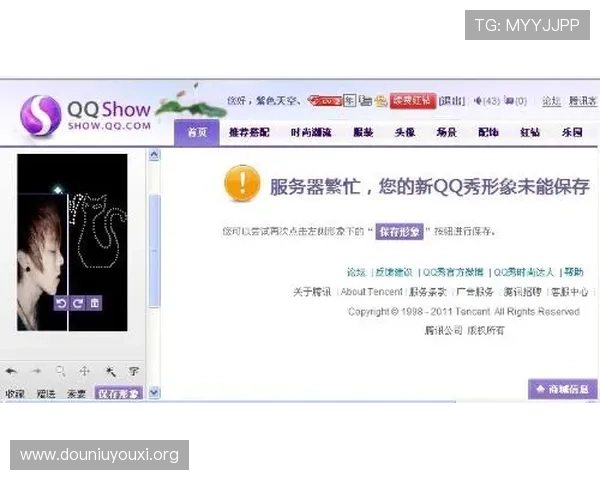Click the red level badge after the username
Screen dimensions: 600x480
(x=324, y=101)
